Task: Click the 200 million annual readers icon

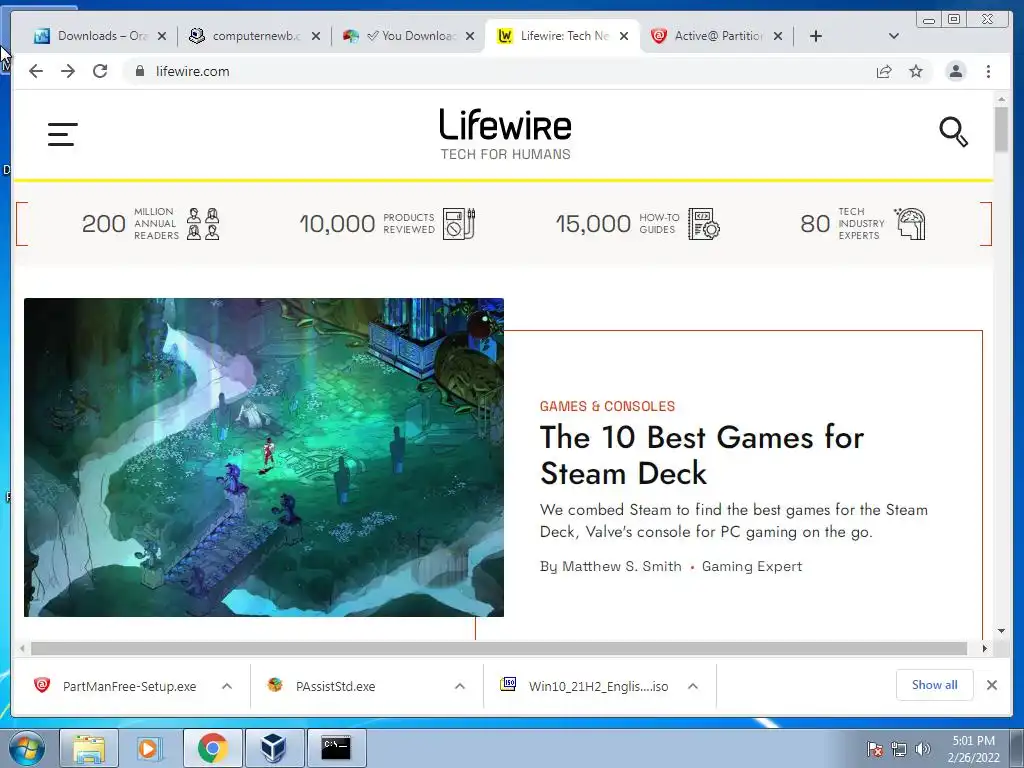Action: tap(203, 224)
